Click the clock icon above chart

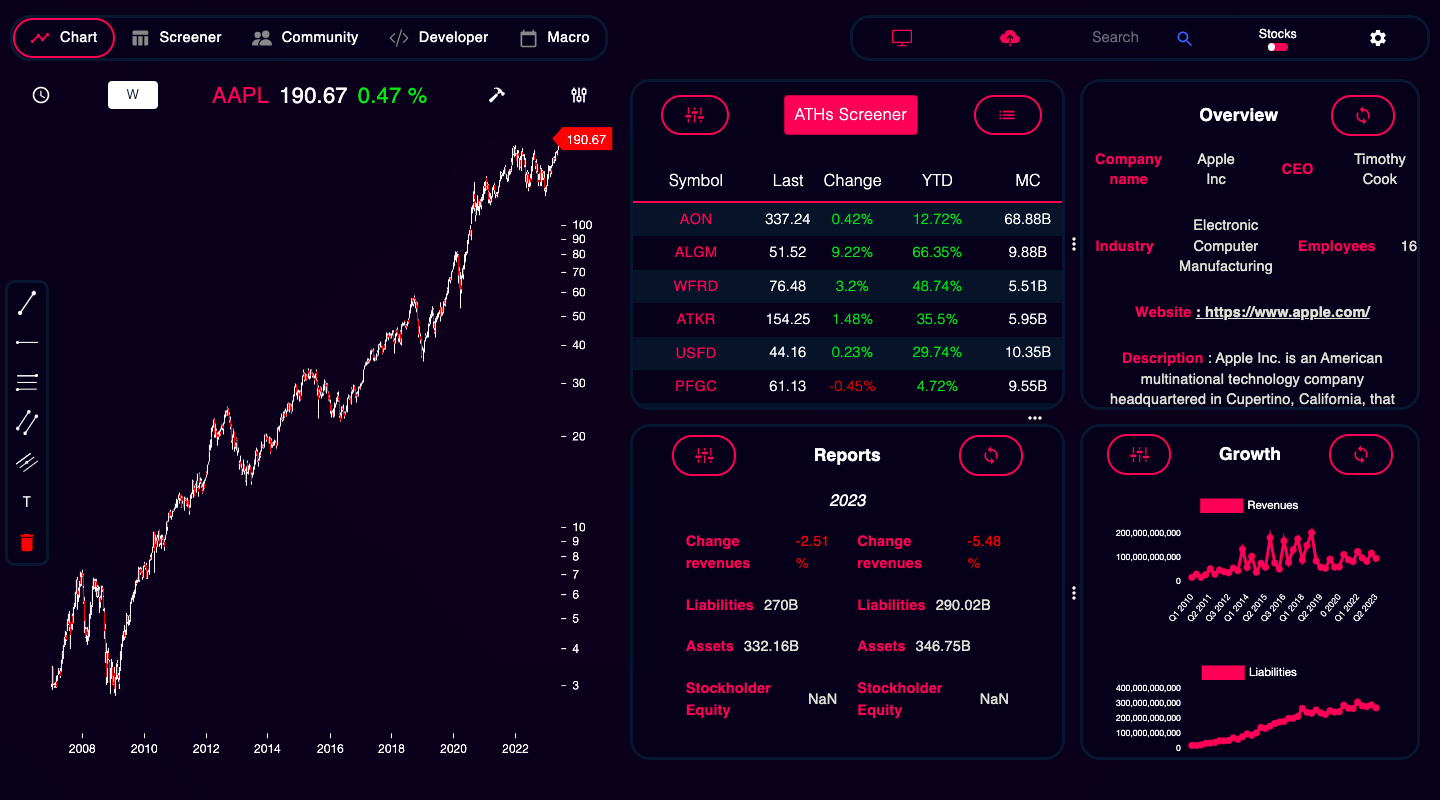pos(41,95)
